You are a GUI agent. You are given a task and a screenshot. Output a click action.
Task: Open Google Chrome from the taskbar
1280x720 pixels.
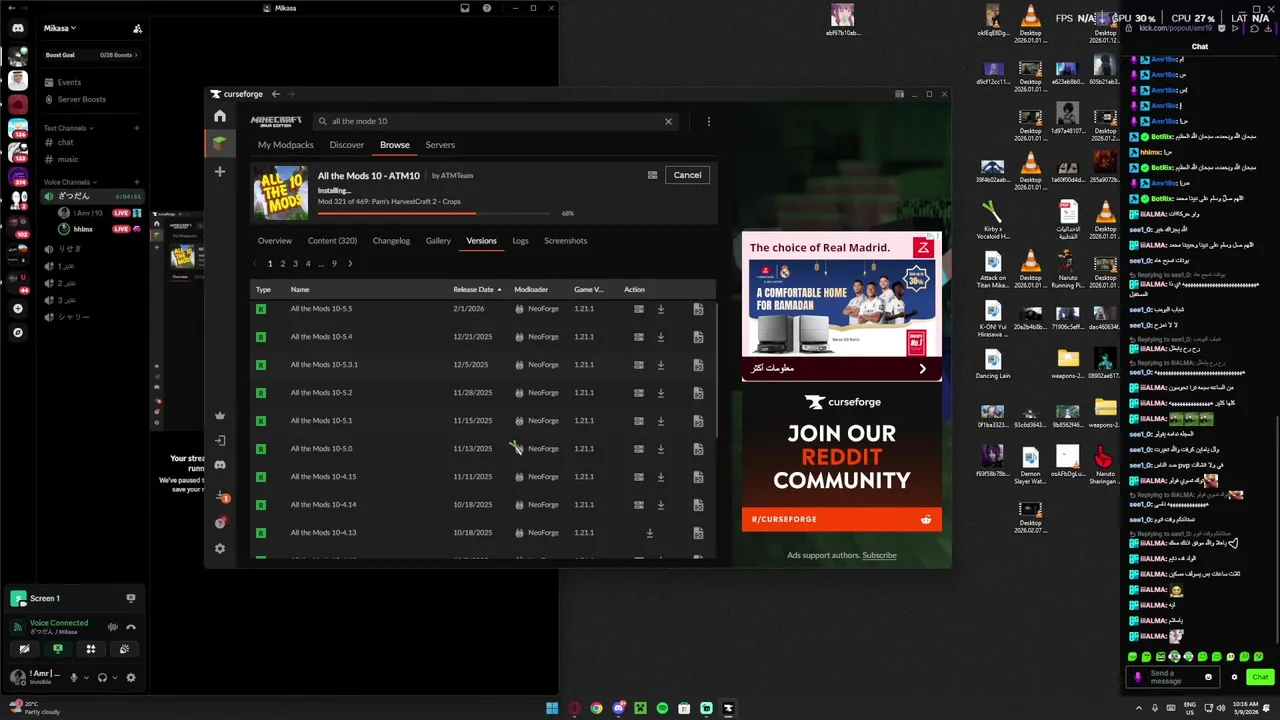596,708
